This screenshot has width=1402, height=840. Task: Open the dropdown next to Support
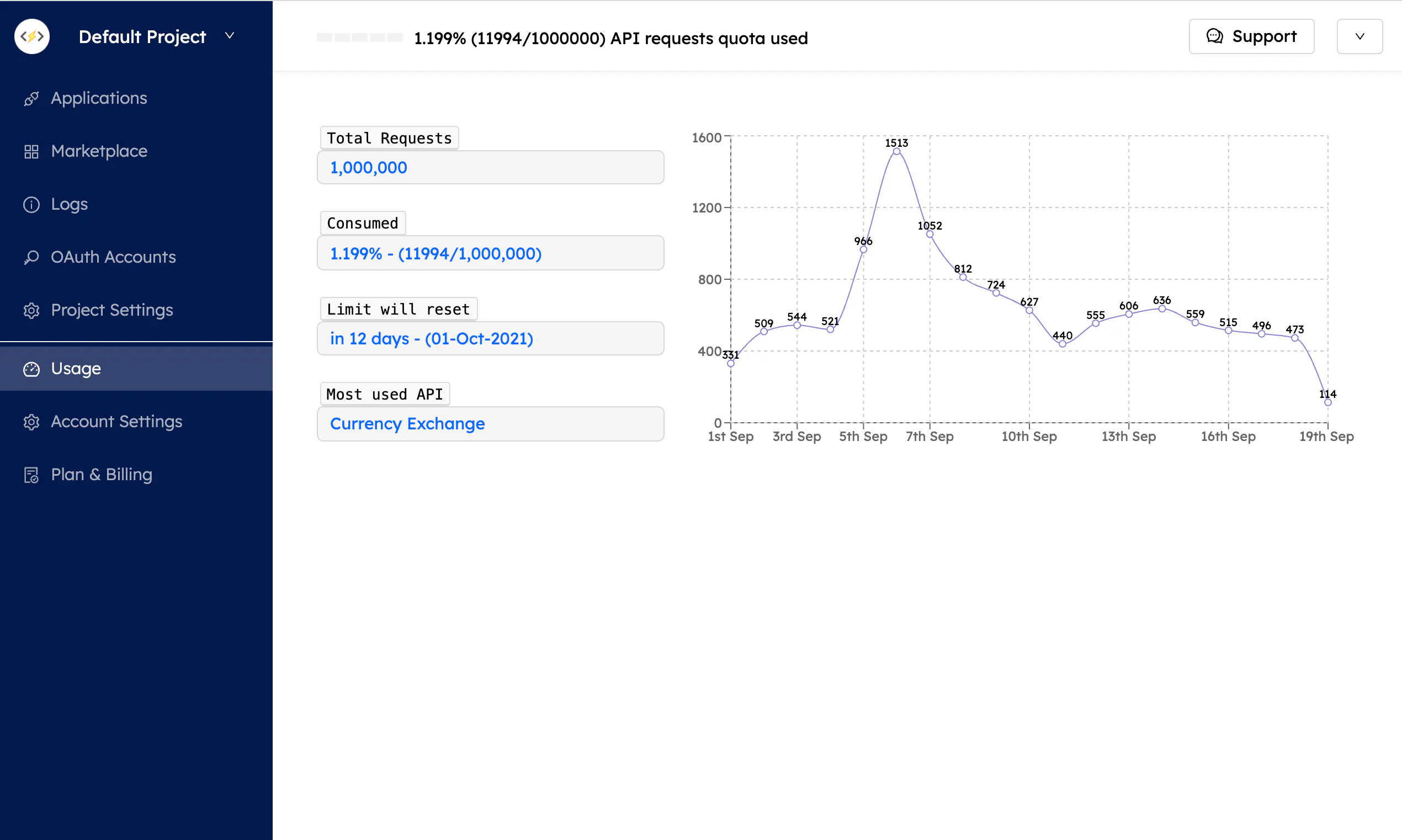point(1359,36)
